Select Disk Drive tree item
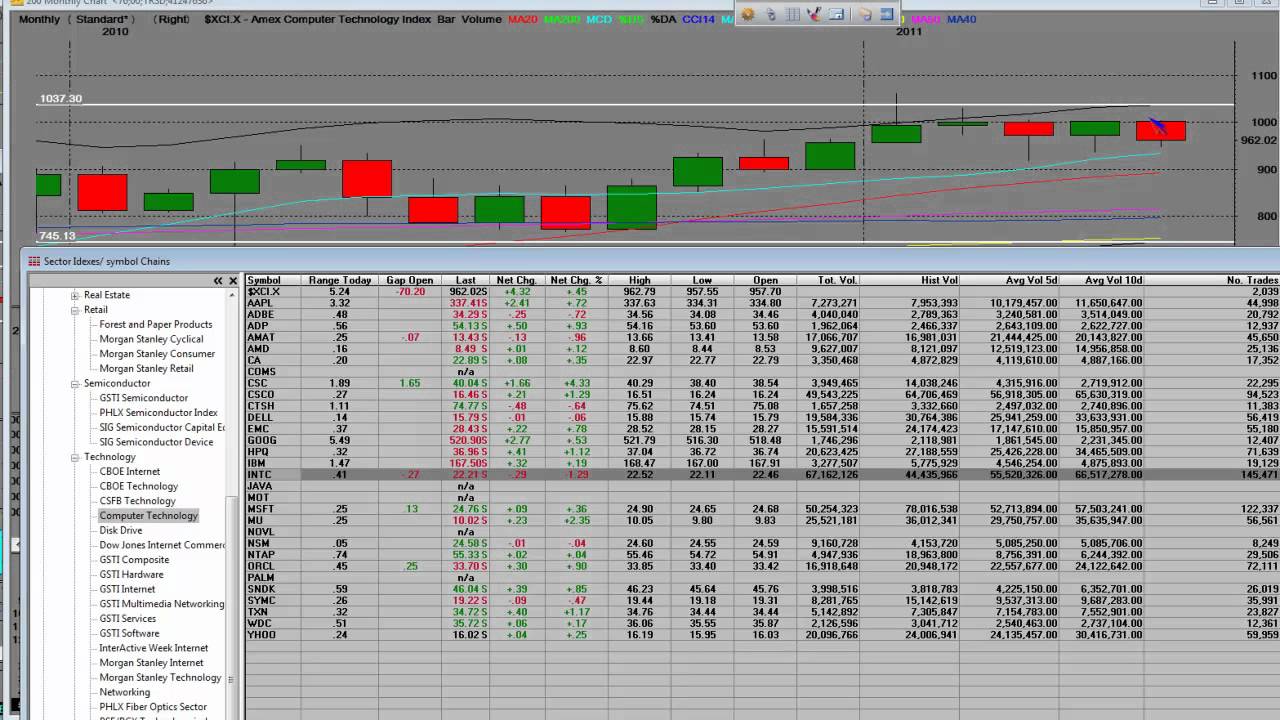The height and width of the screenshot is (720, 1280). pos(120,531)
